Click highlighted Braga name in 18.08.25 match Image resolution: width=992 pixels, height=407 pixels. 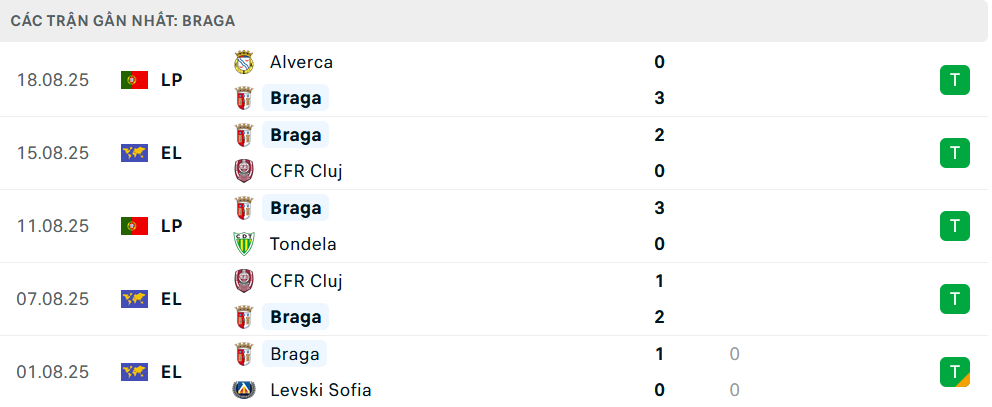(296, 98)
